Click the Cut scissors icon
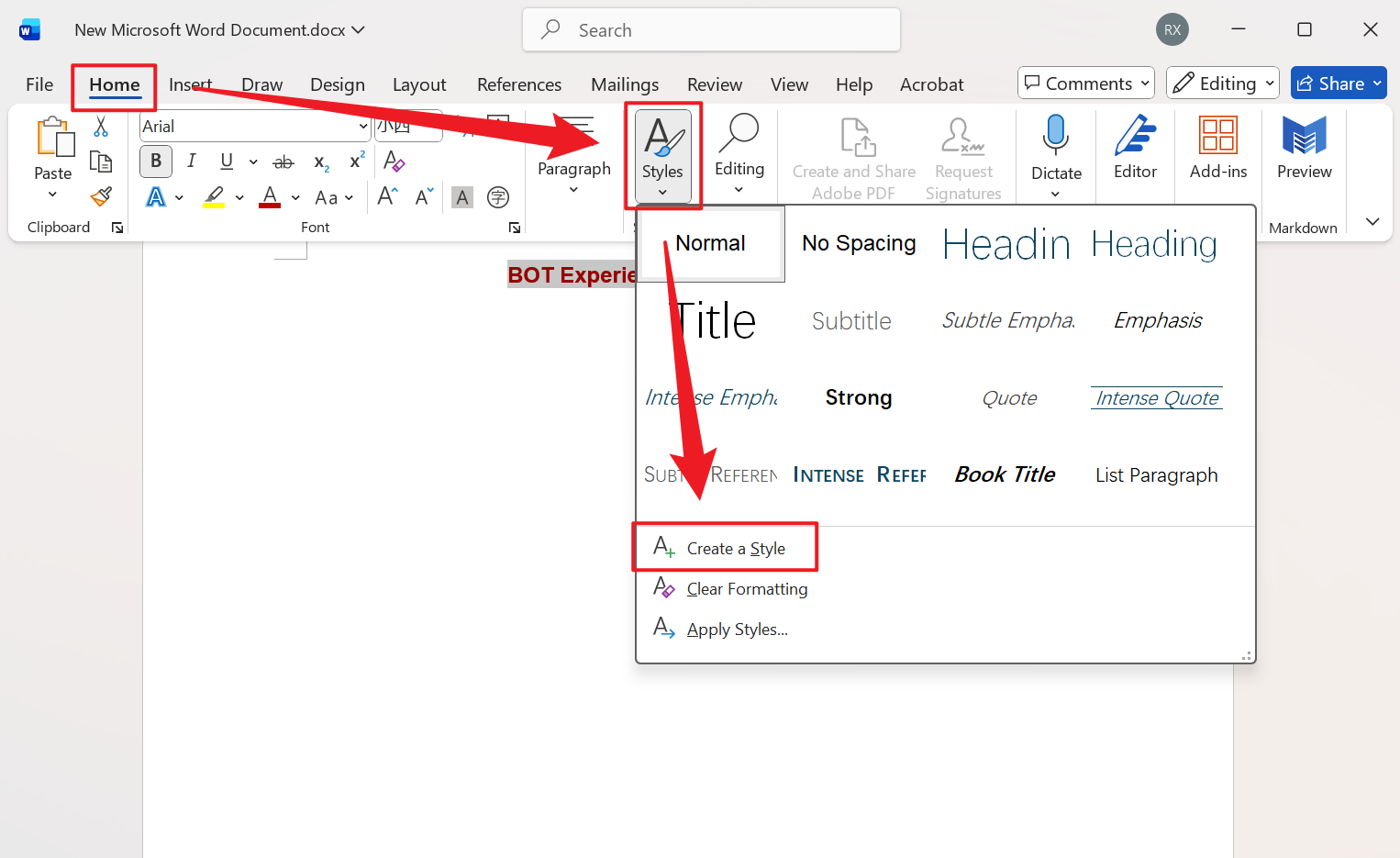1400x858 pixels. [101, 127]
